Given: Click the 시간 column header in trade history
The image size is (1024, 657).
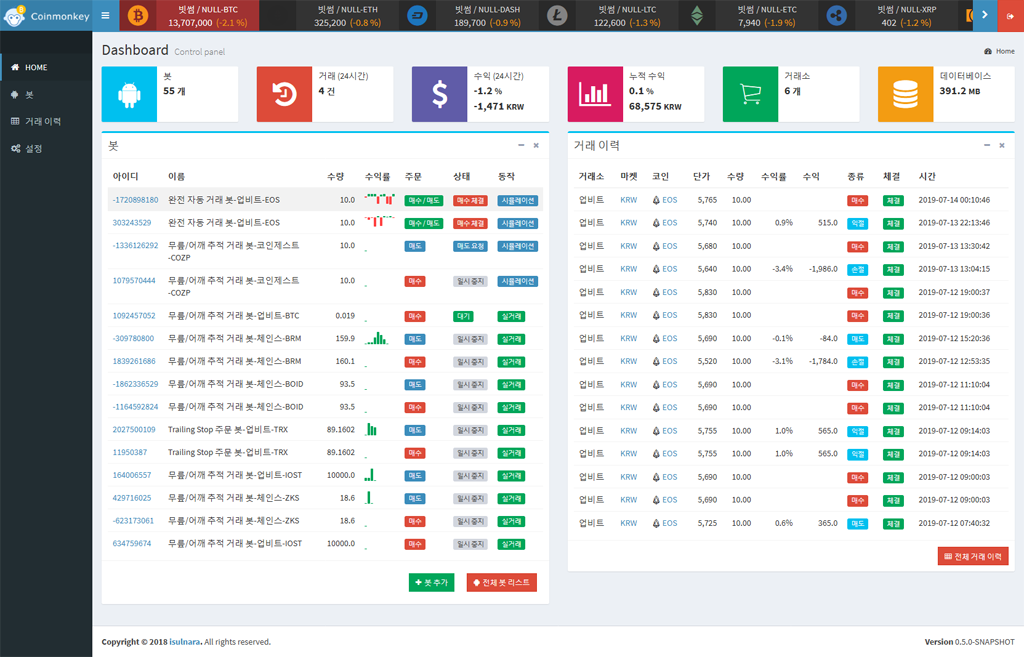Looking at the screenshot, I should click(x=927, y=176).
